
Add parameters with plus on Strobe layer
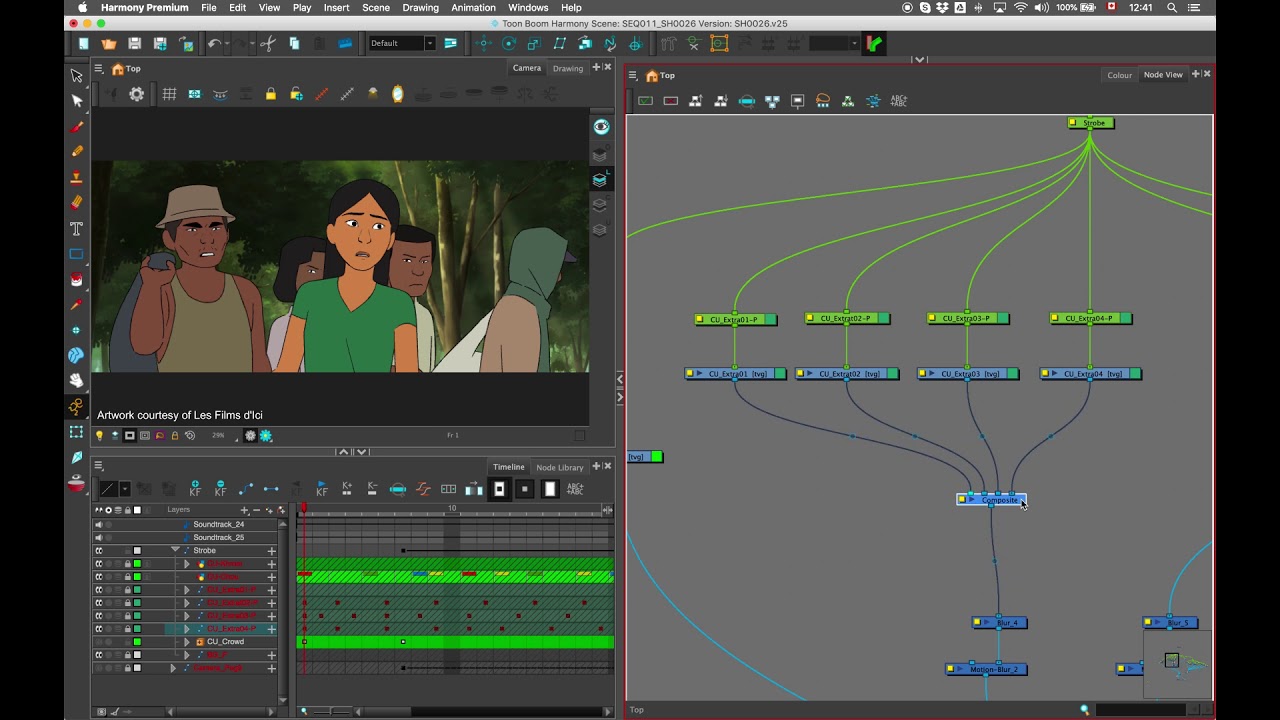pos(271,551)
